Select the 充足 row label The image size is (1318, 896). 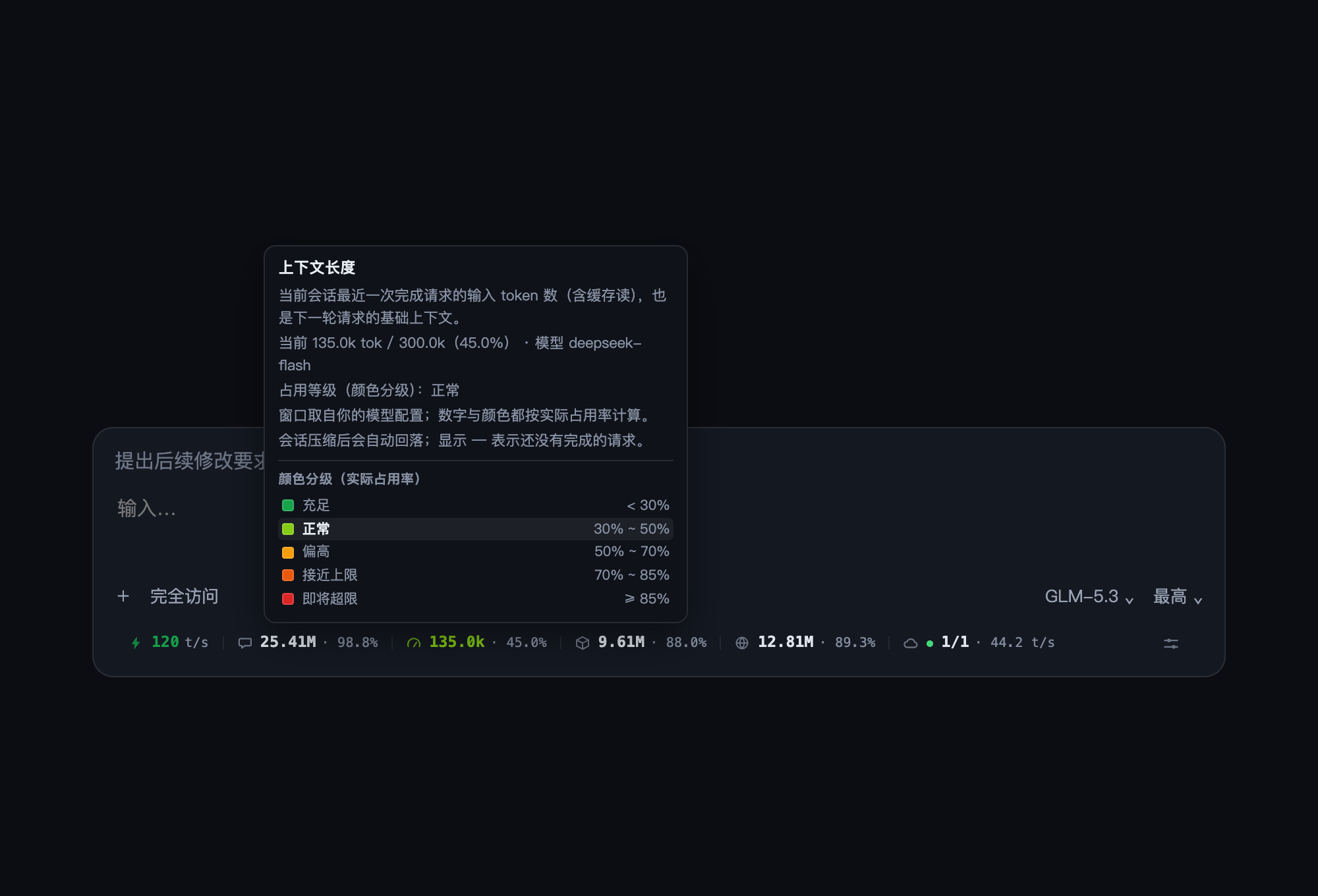[x=316, y=505]
